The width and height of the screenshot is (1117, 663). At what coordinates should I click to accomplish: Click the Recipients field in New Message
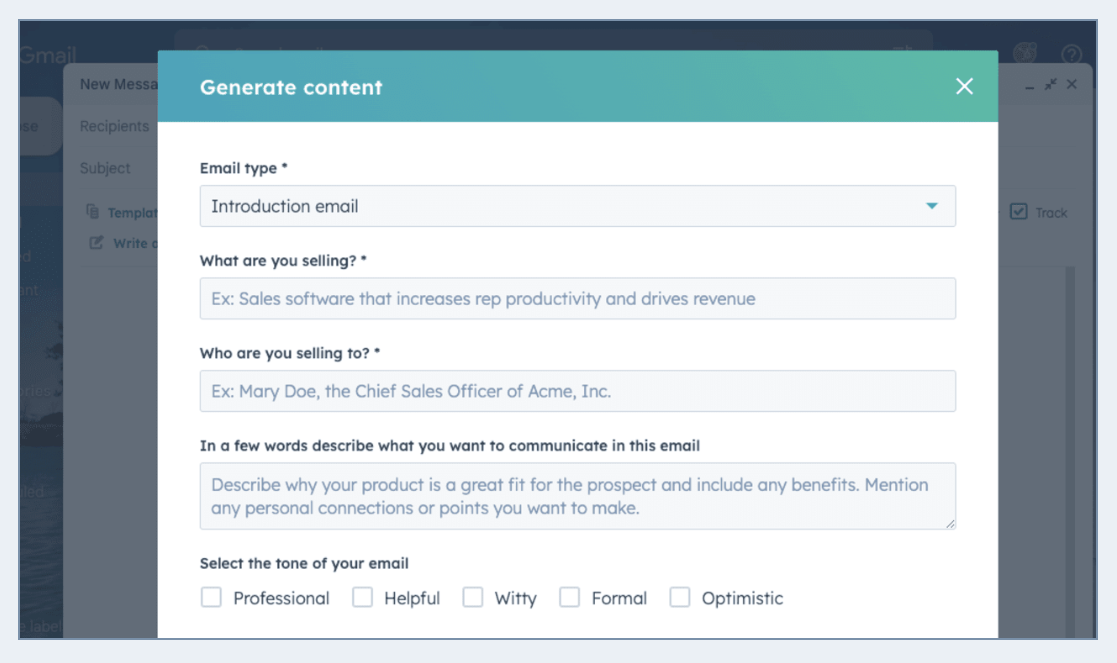click(x=114, y=127)
